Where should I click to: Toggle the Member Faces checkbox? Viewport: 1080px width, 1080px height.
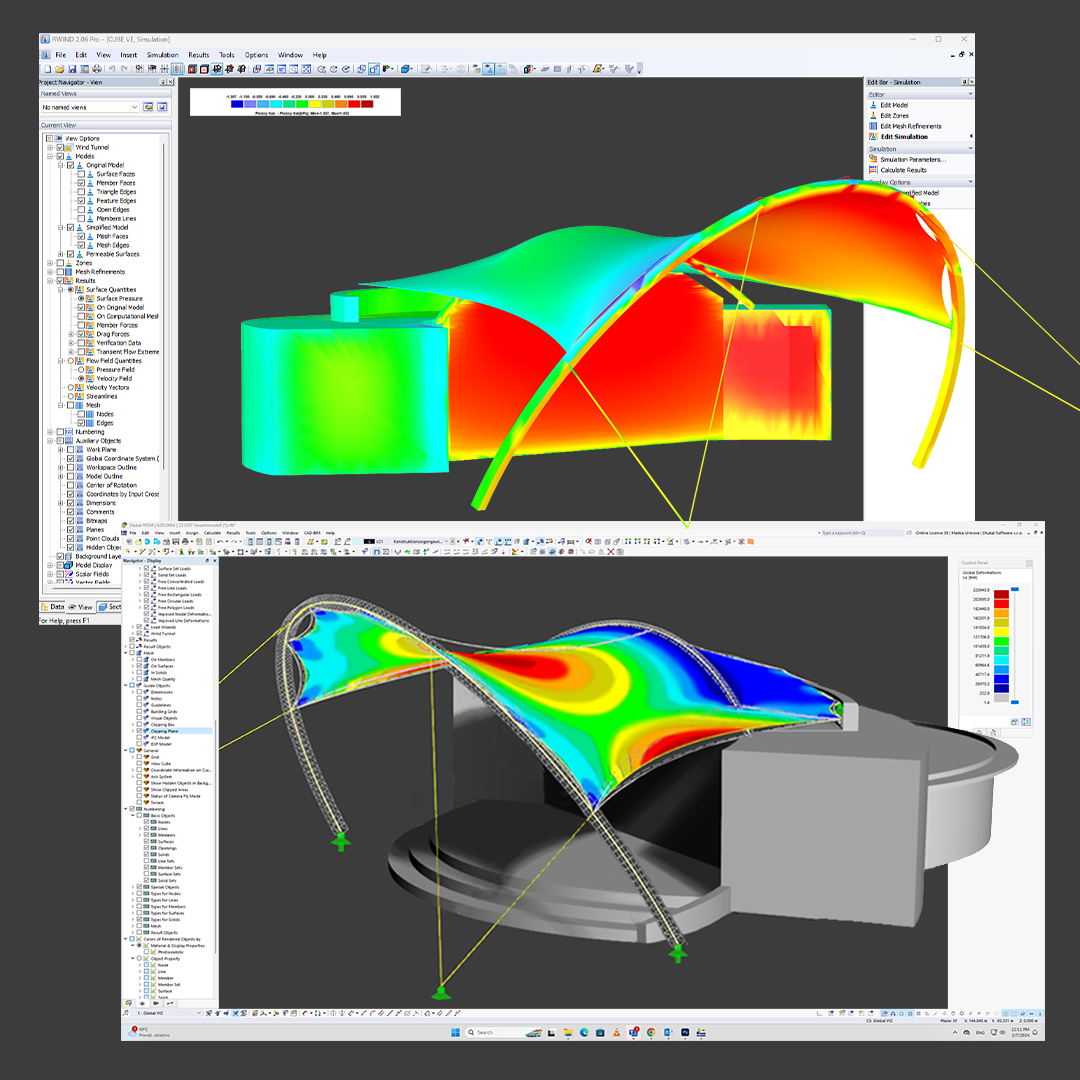coord(81,183)
